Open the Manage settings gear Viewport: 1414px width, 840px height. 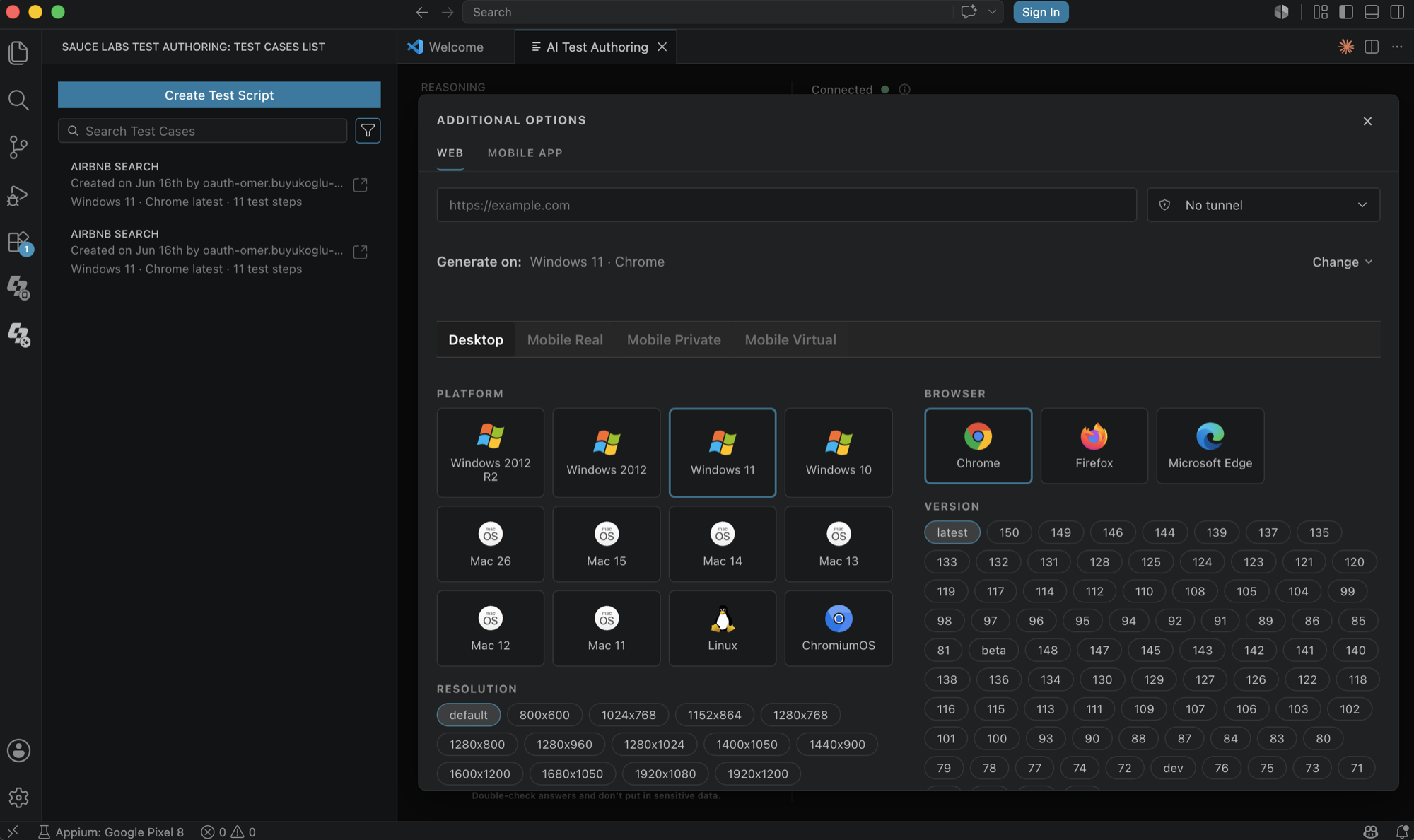click(x=18, y=797)
